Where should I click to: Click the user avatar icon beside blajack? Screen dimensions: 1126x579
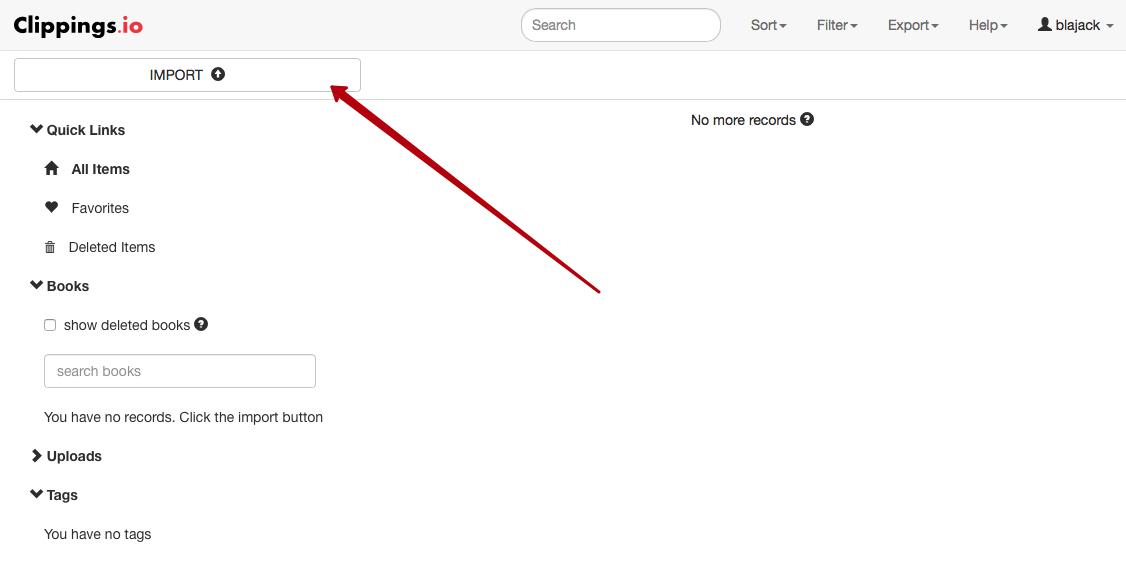tap(1044, 24)
